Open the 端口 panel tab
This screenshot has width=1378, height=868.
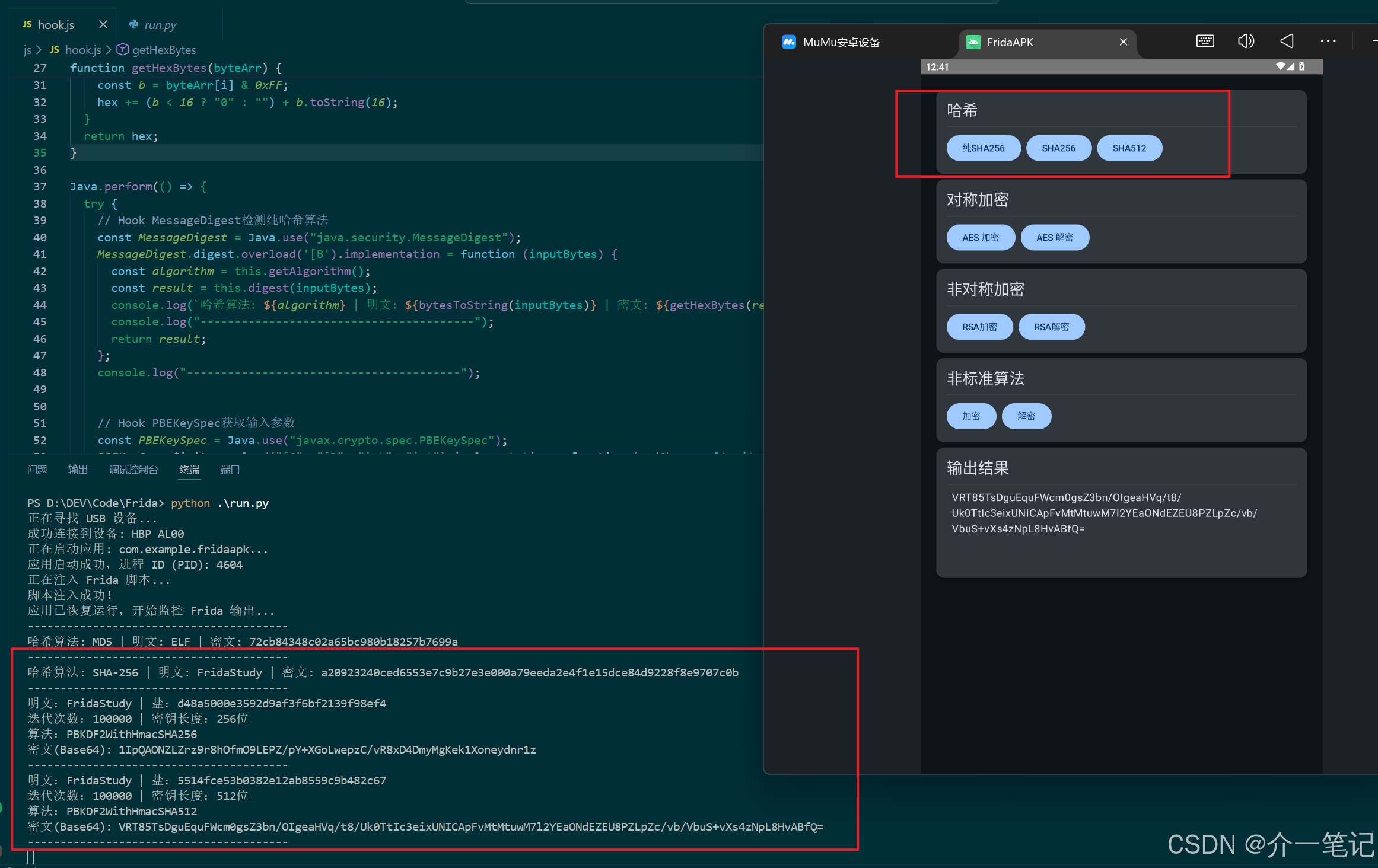pos(230,470)
